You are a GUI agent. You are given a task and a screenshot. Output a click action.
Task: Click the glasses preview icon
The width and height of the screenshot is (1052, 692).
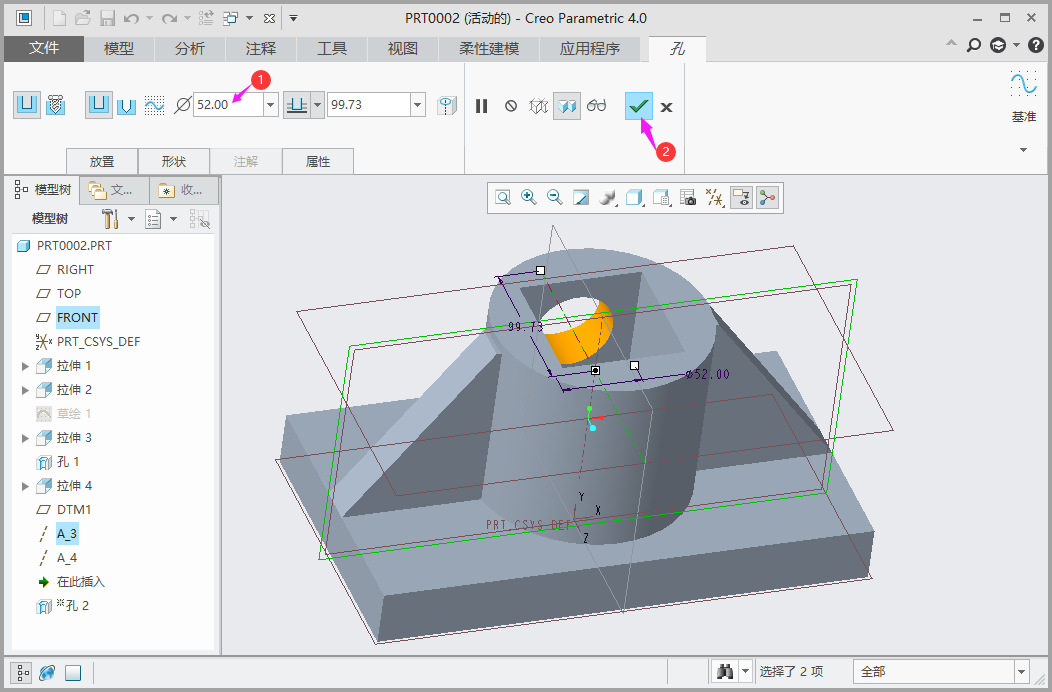pos(597,106)
